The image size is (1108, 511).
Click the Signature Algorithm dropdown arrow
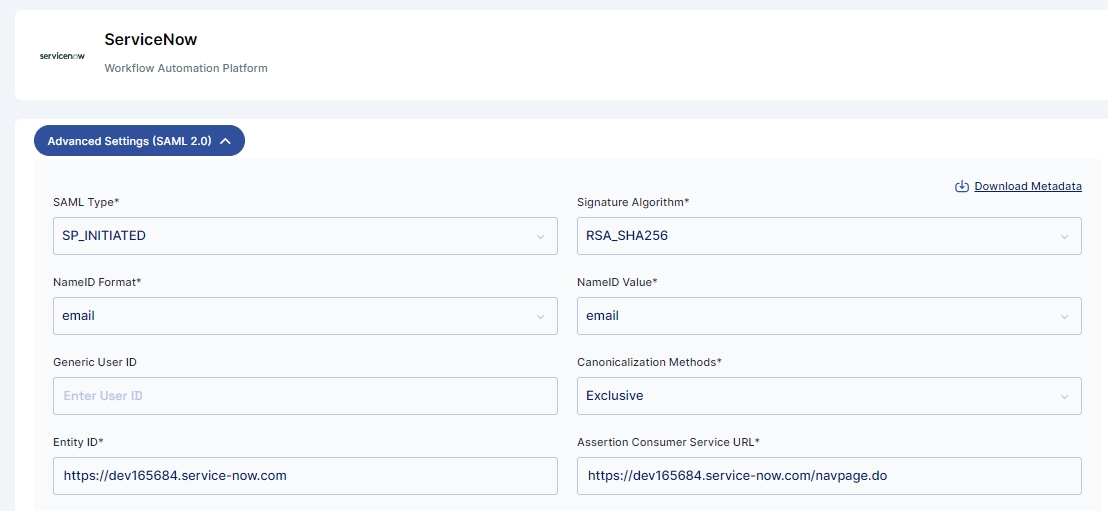point(1064,237)
